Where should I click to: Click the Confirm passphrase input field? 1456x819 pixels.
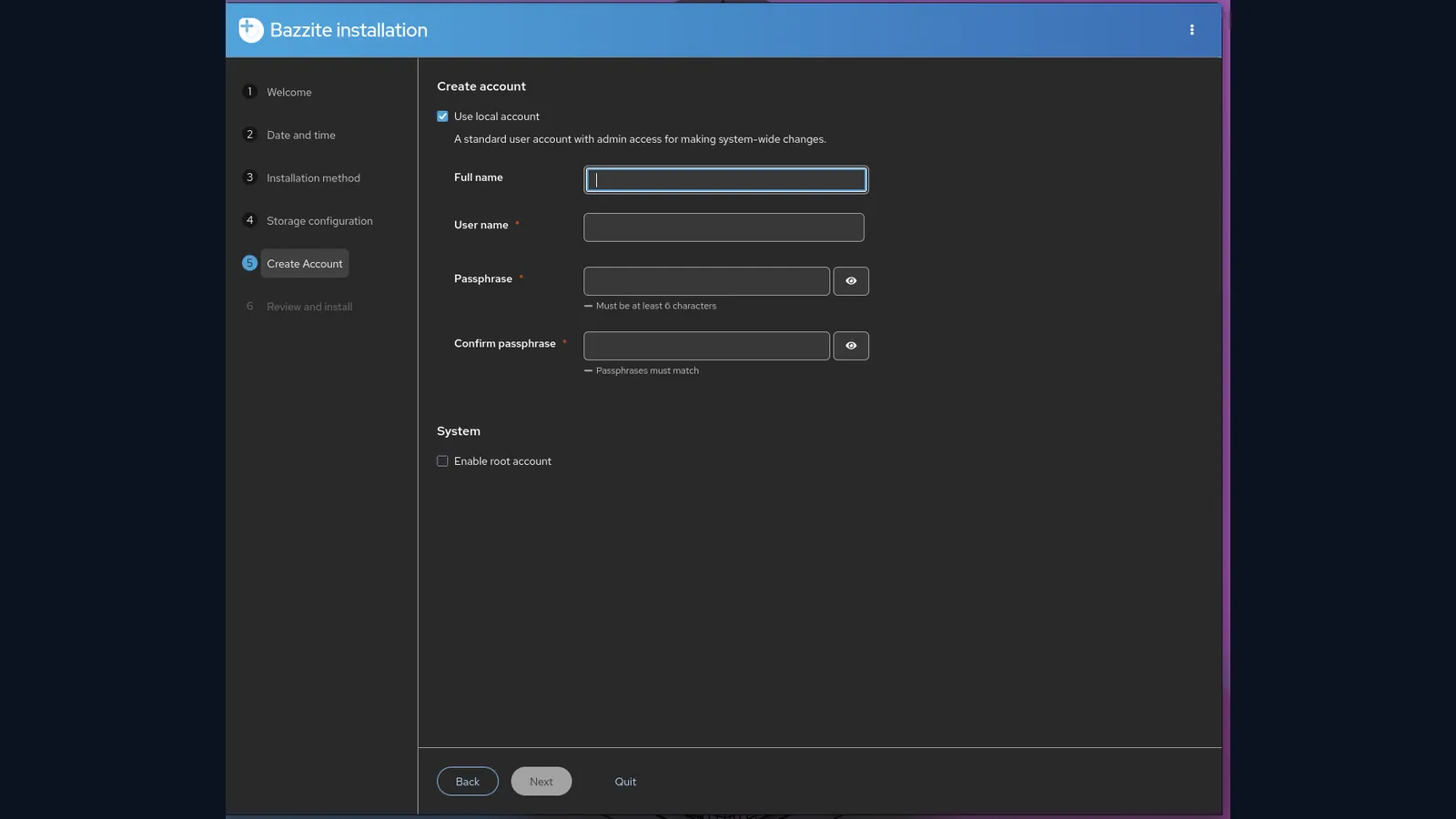(x=706, y=346)
